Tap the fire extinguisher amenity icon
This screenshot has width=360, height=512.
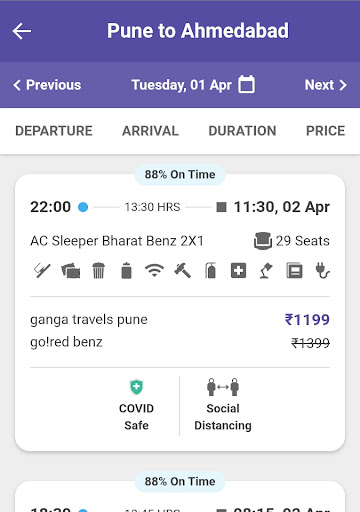click(x=210, y=270)
